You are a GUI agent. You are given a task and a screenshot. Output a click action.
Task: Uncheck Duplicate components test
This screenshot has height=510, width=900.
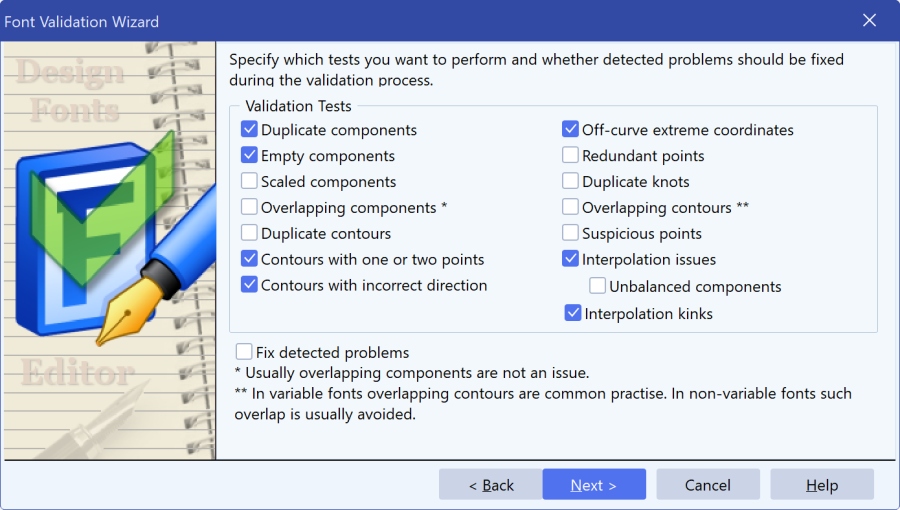(249, 129)
